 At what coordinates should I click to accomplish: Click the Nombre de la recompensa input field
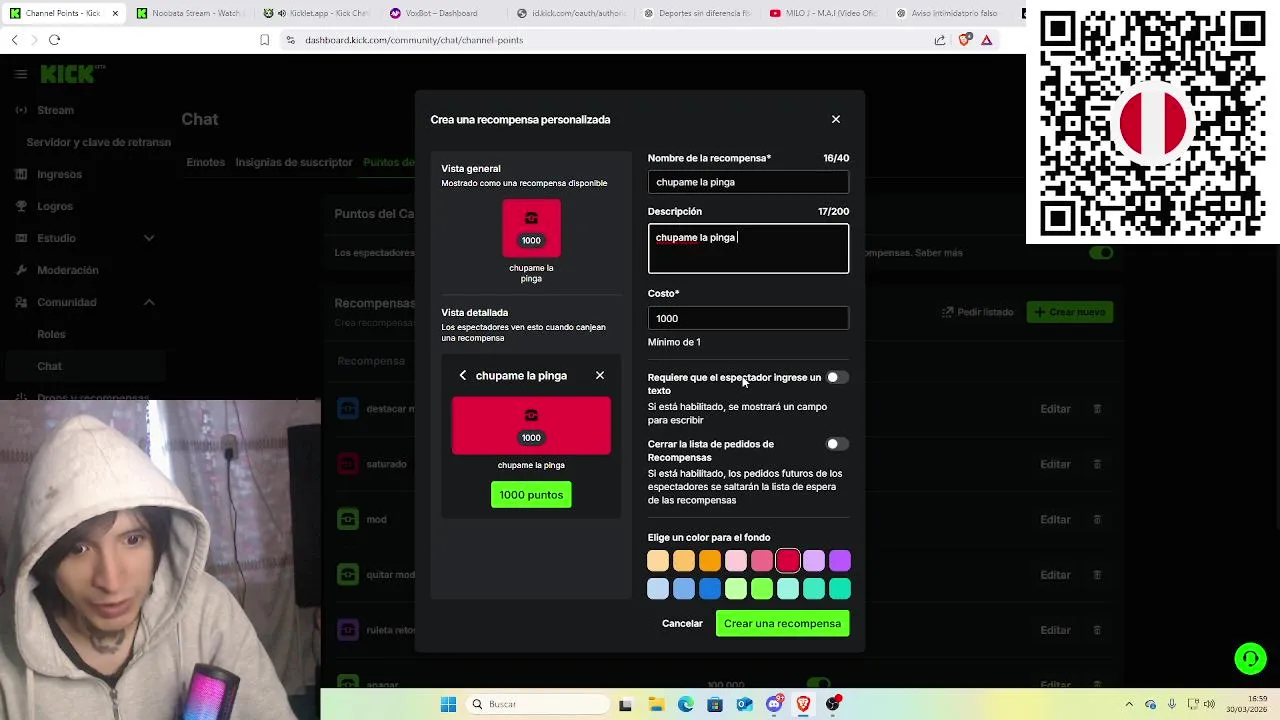coord(748,182)
